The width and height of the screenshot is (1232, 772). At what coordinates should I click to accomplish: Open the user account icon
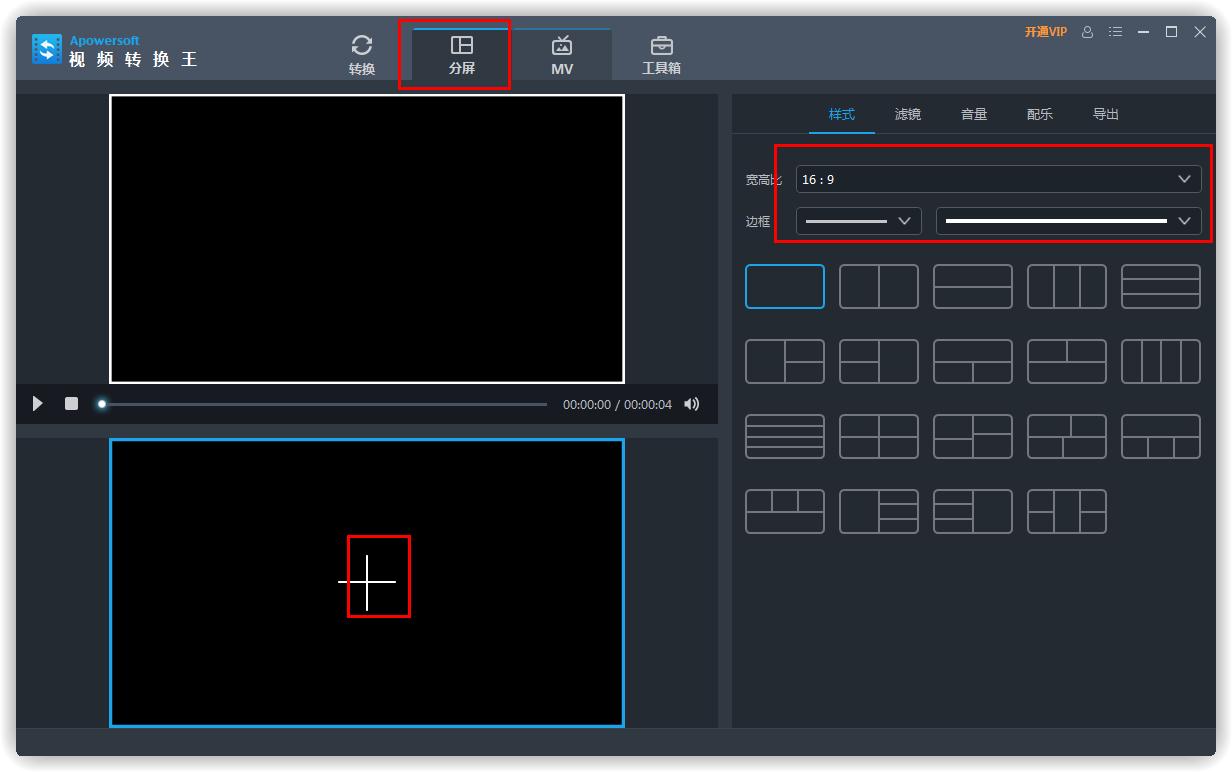click(1088, 32)
